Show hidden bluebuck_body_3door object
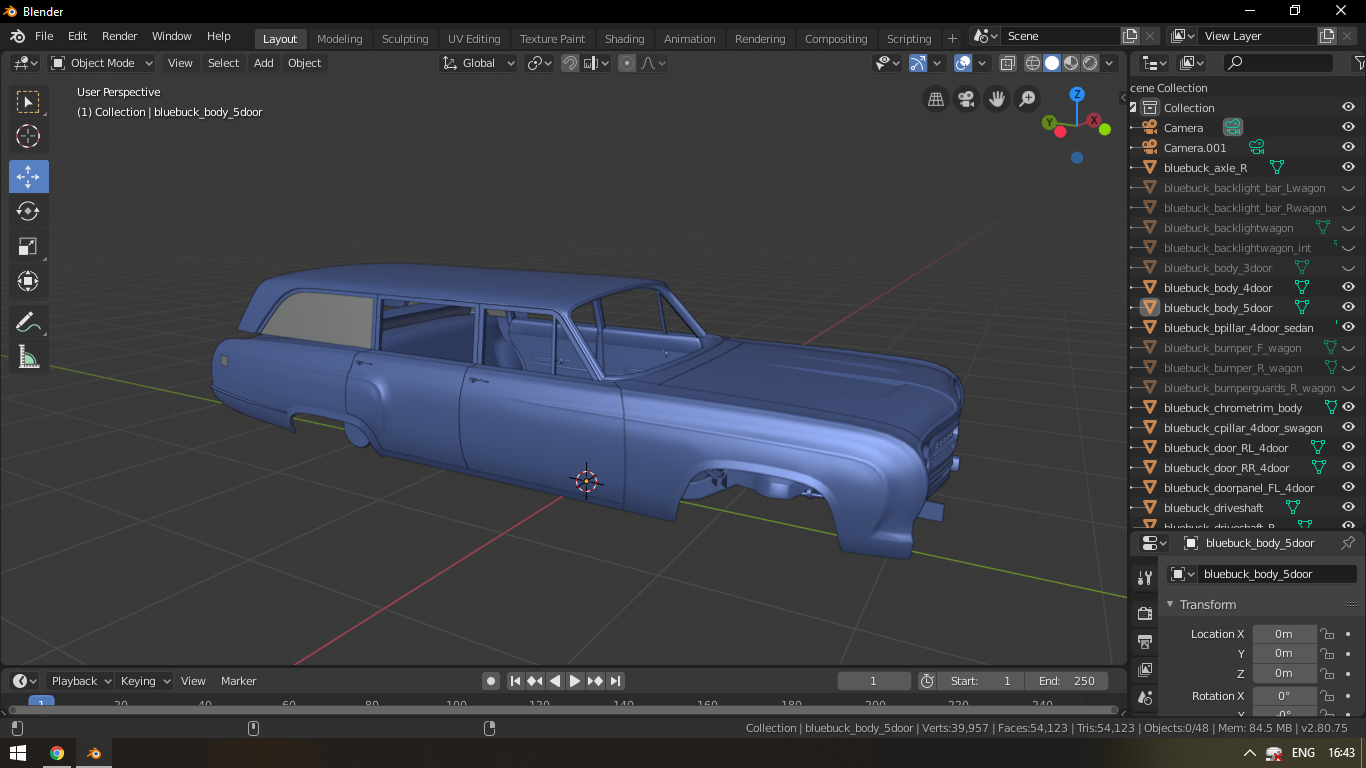The height and width of the screenshot is (768, 1366). click(1348, 268)
